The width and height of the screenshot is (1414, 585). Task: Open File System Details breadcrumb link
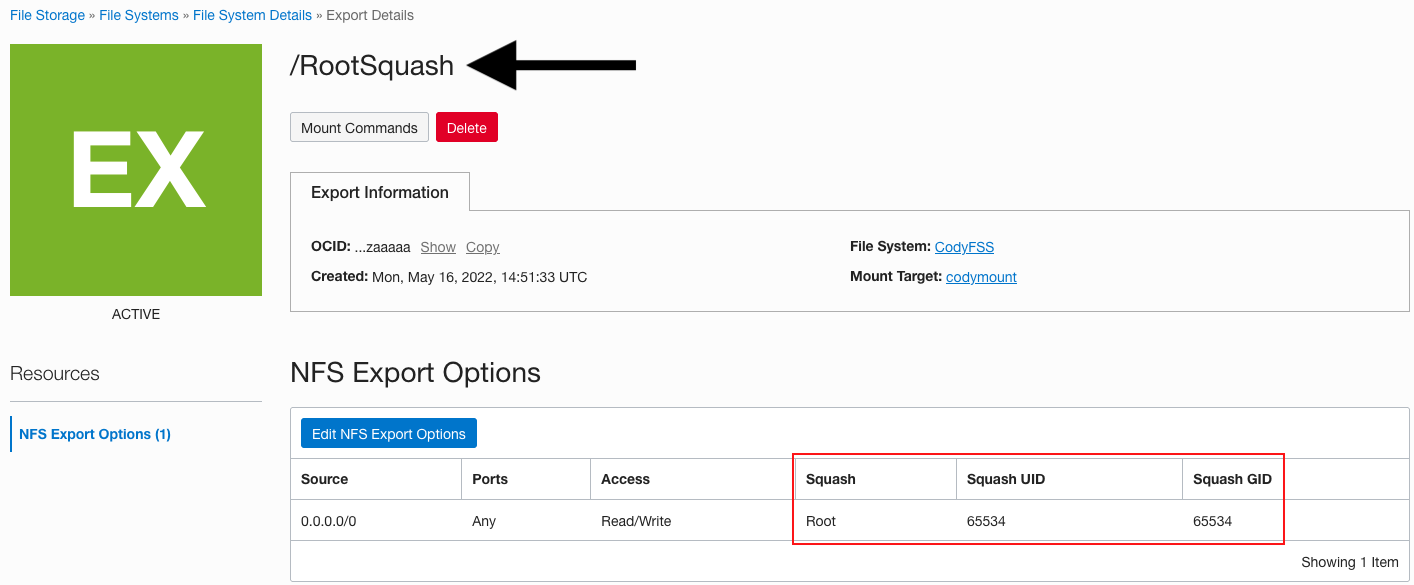click(252, 15)
